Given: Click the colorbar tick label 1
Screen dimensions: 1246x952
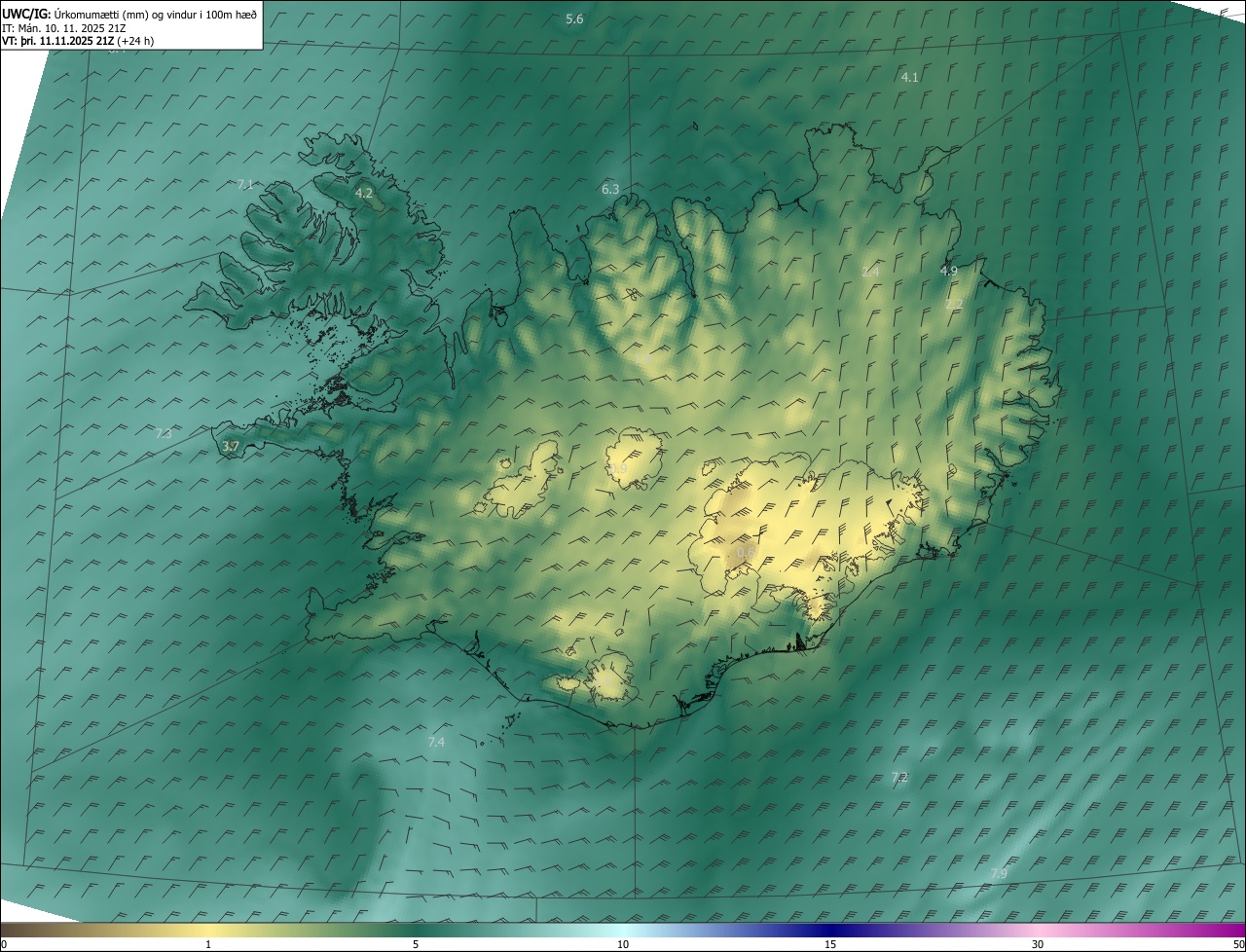Looking at the screenshot, I should (x=208, y=945).
